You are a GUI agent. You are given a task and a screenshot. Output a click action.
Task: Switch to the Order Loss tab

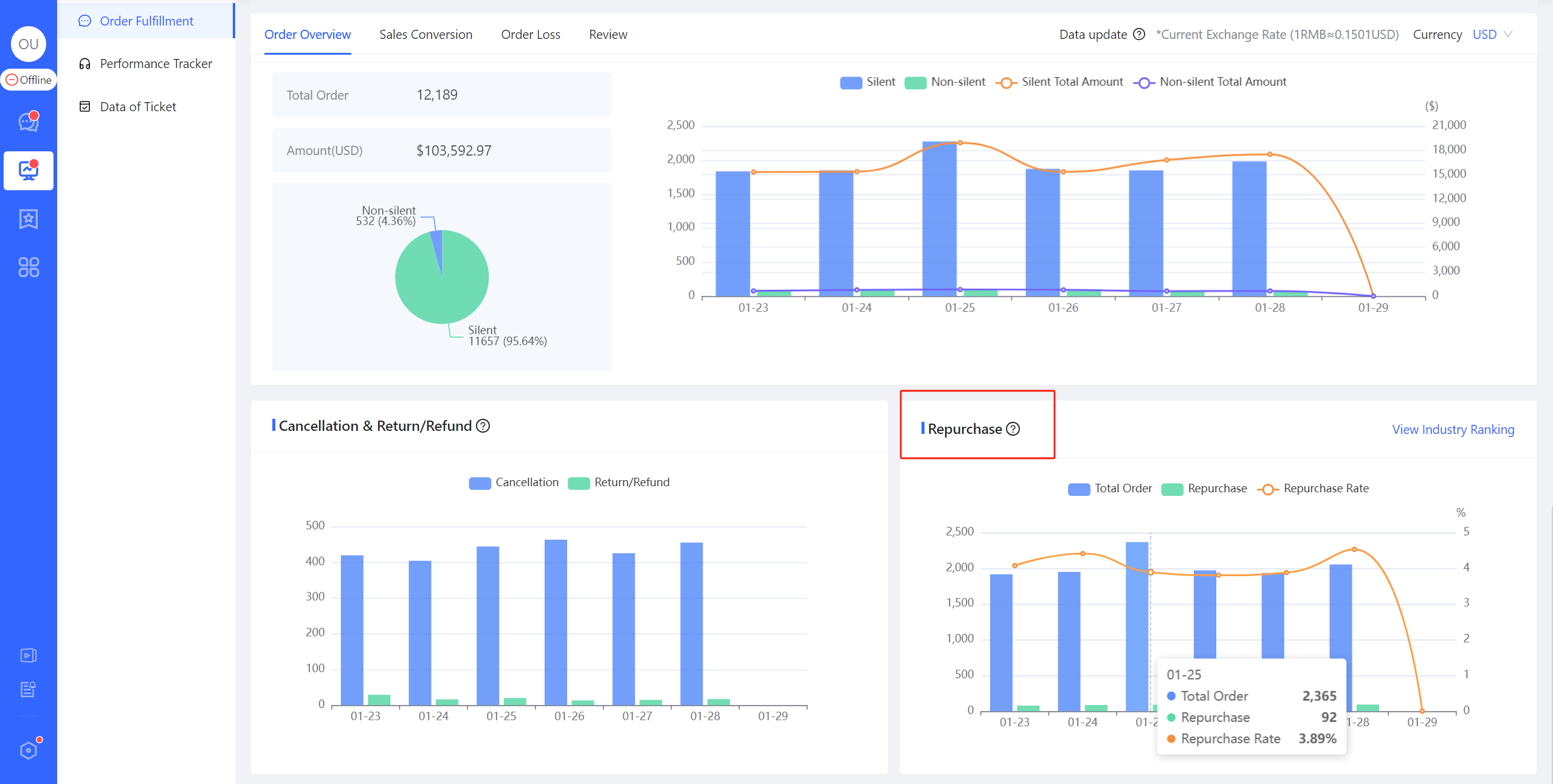531,35
